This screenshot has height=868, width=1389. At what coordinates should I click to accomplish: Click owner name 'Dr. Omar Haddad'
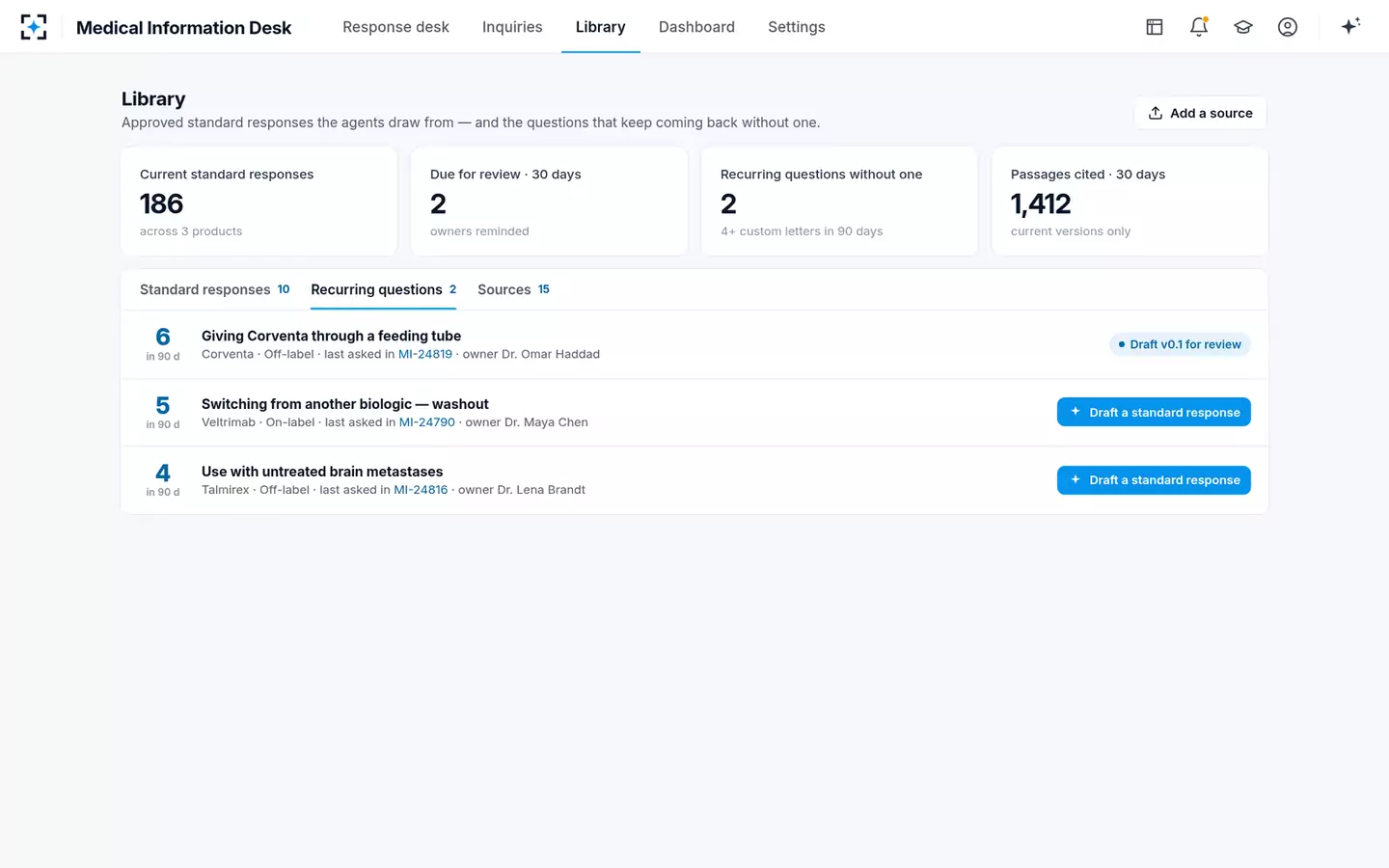pos(551,354)
